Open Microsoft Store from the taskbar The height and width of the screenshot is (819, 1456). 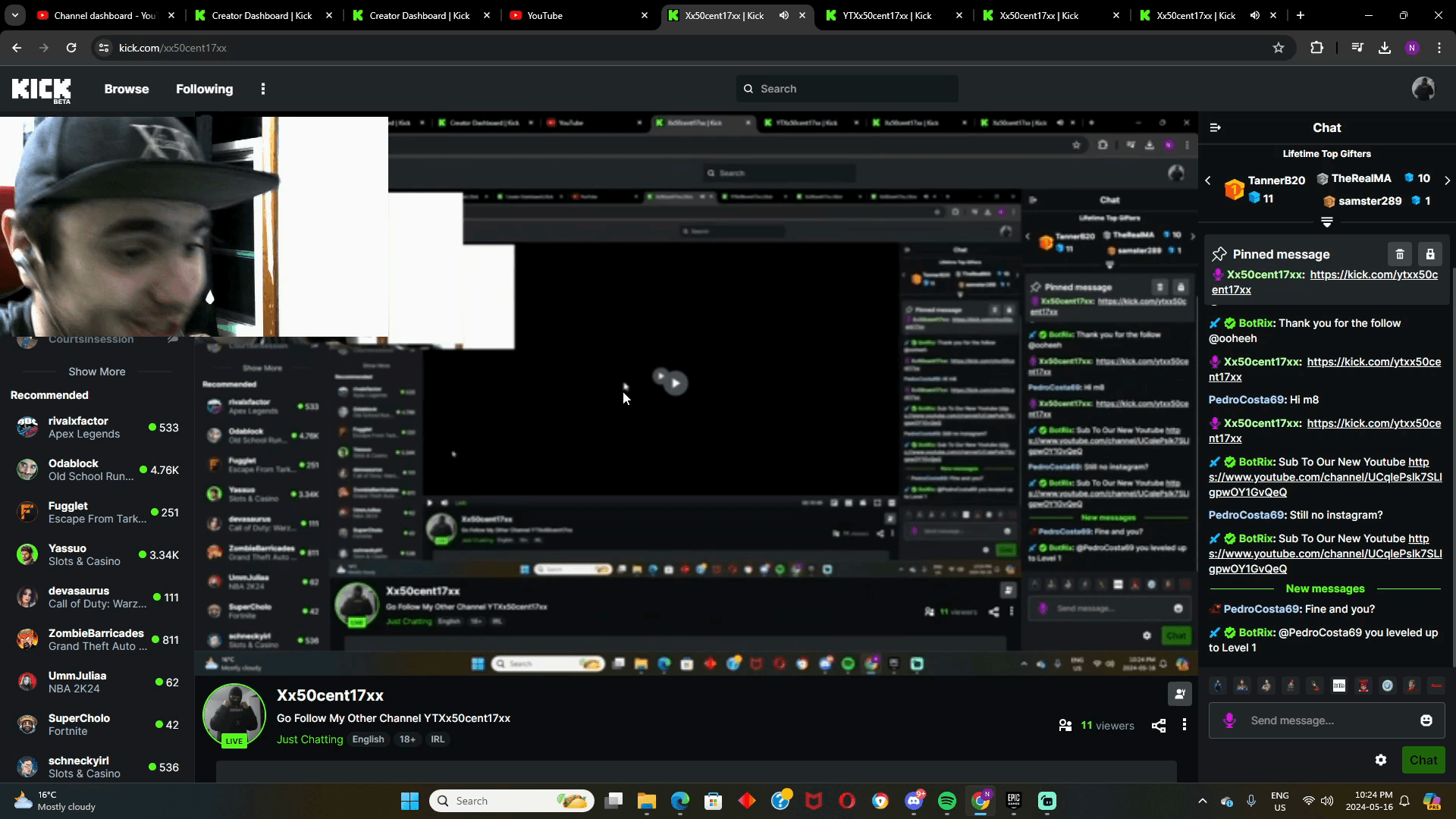714,801
